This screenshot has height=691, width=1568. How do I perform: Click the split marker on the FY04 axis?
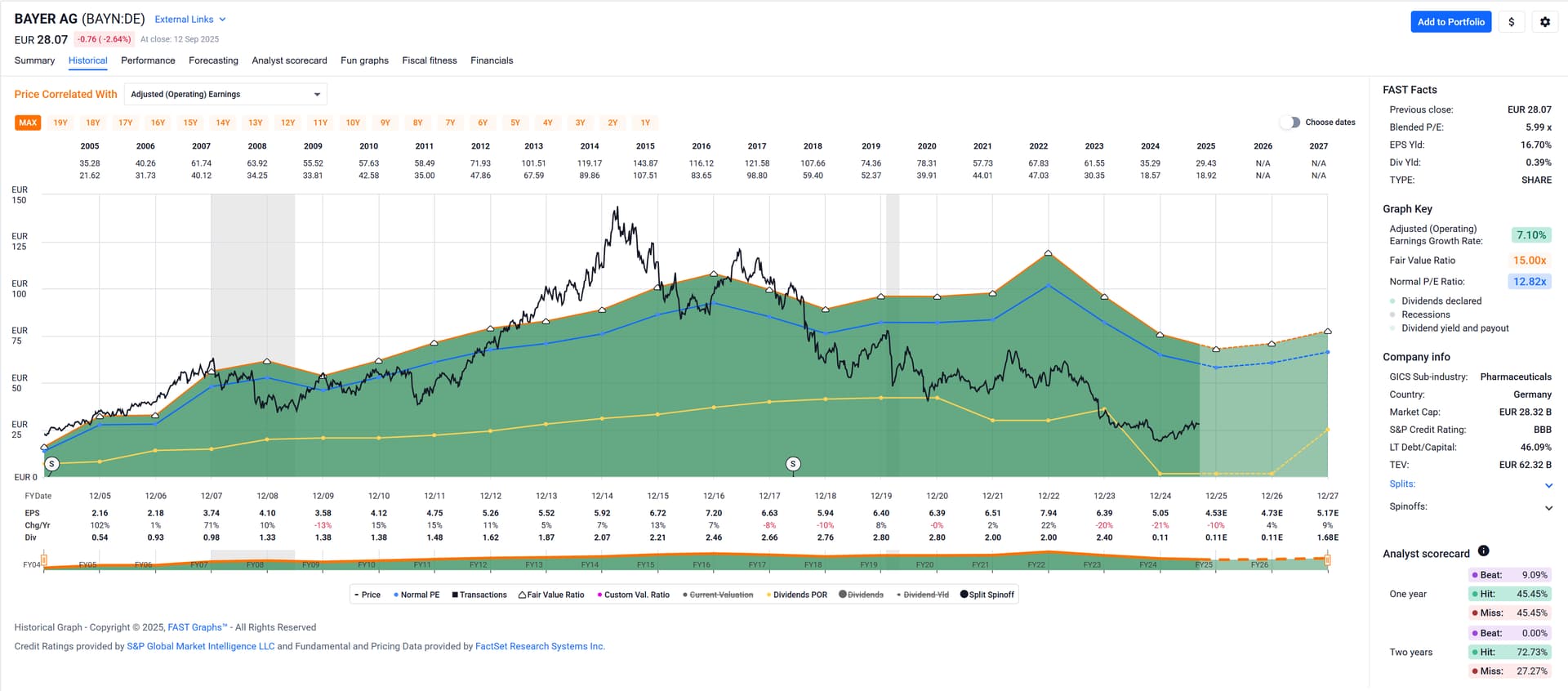52,464
